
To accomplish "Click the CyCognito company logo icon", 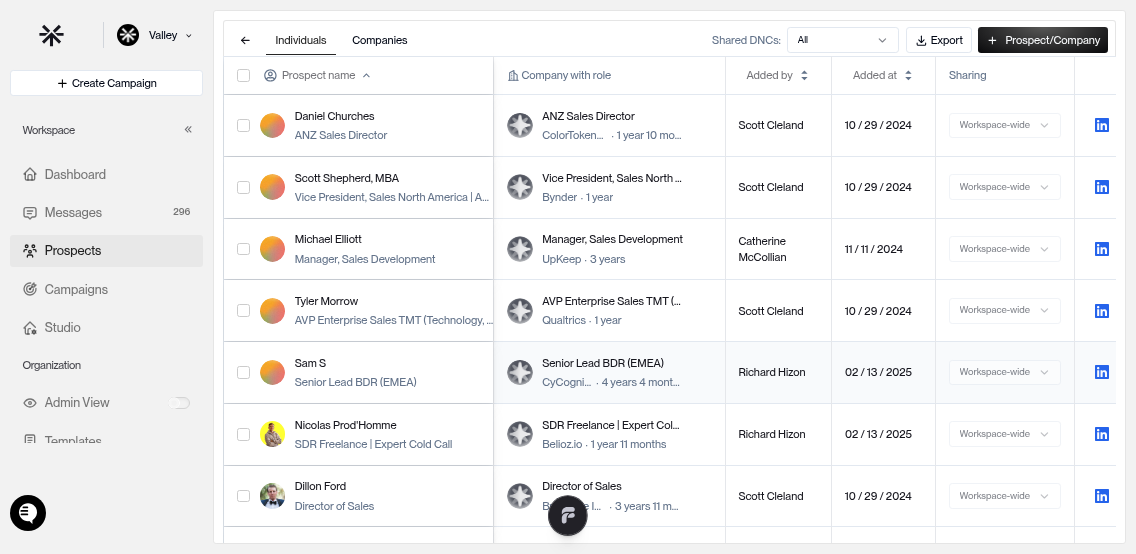I will 519,372.
